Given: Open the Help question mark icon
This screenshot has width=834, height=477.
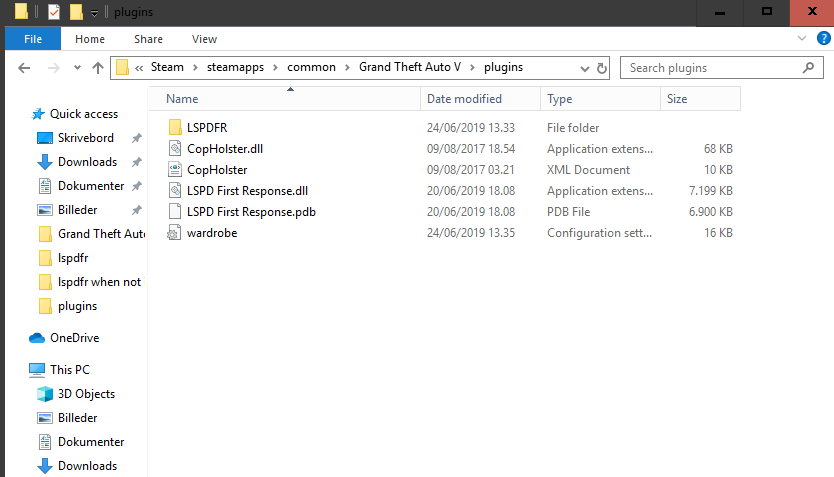Looking at the screenshot, I should (x=823, y=38).
